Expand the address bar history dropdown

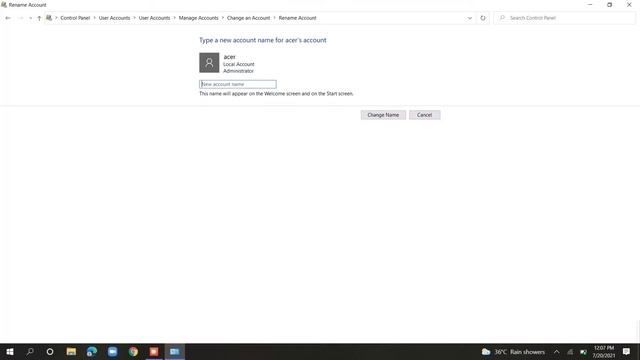click(x=469, y=18)
